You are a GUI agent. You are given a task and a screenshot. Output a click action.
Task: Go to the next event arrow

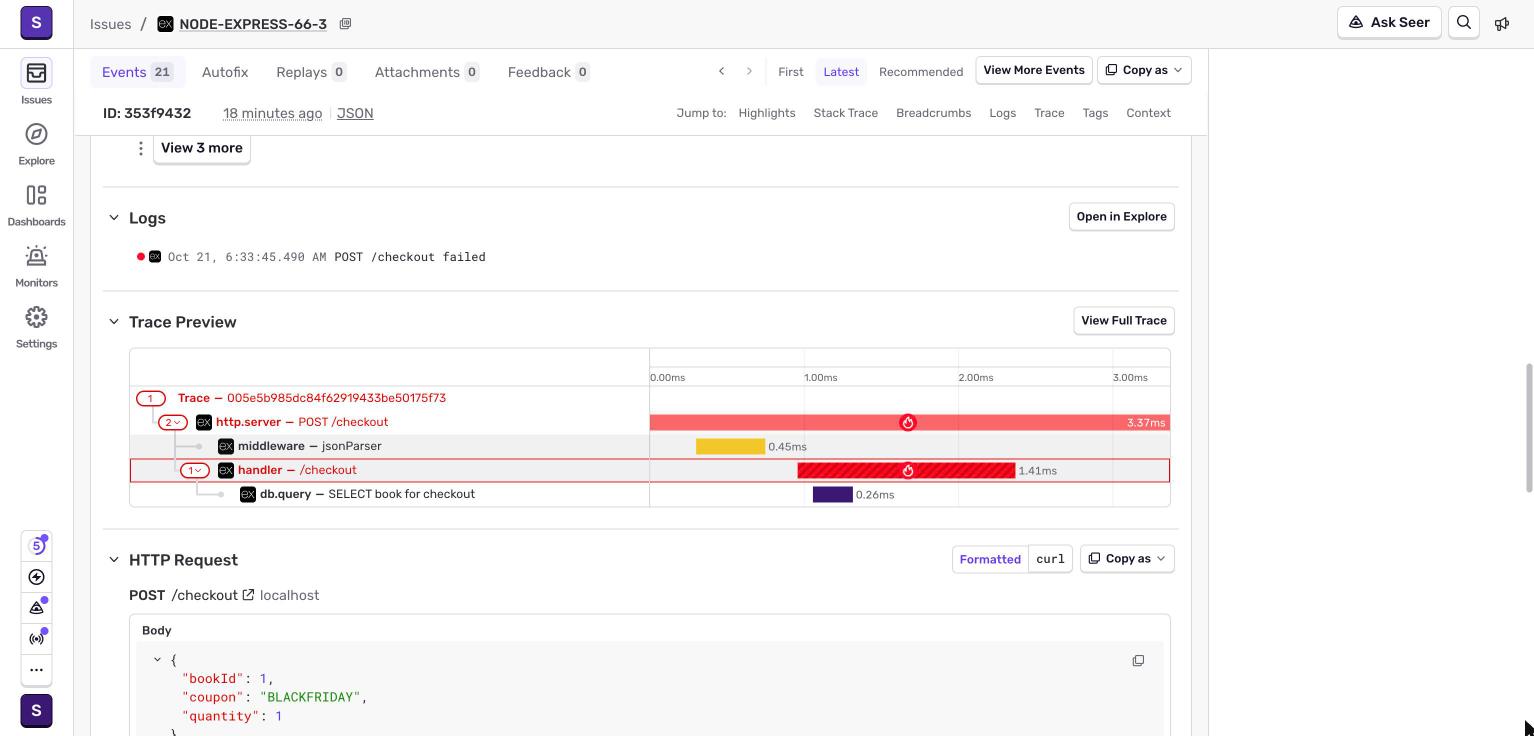click(749, 71)
